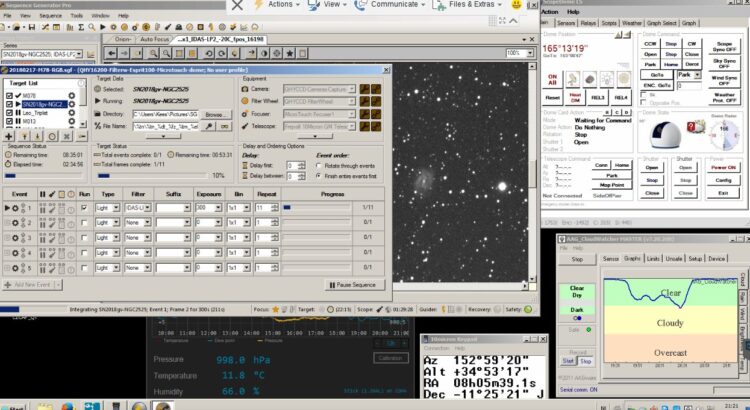
Task: Click the Power ON button in ScopeDome
Action: [x=723, y=168]
